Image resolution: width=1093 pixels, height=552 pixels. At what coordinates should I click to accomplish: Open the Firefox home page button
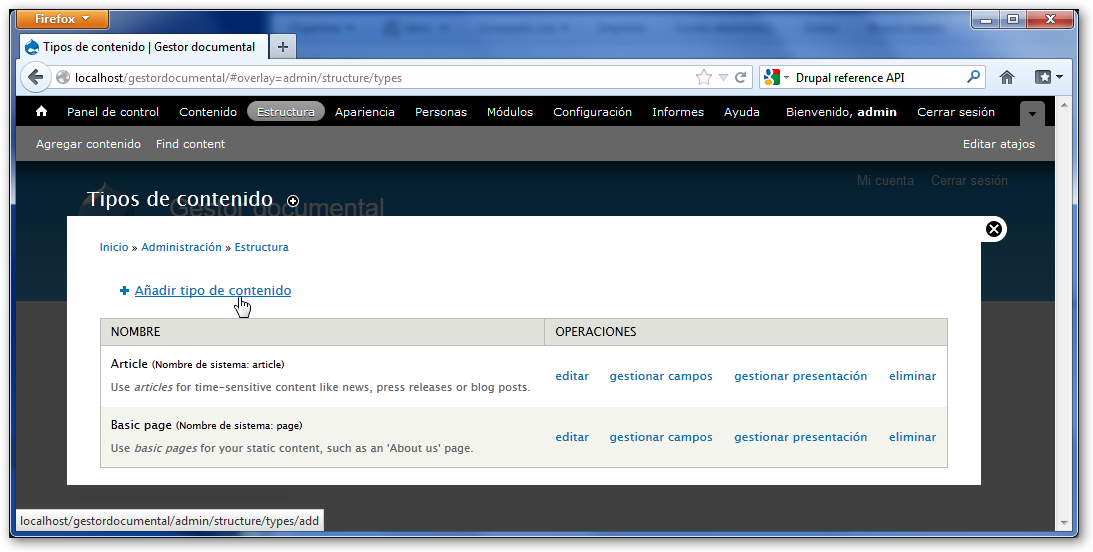(x=1007, y=77)
